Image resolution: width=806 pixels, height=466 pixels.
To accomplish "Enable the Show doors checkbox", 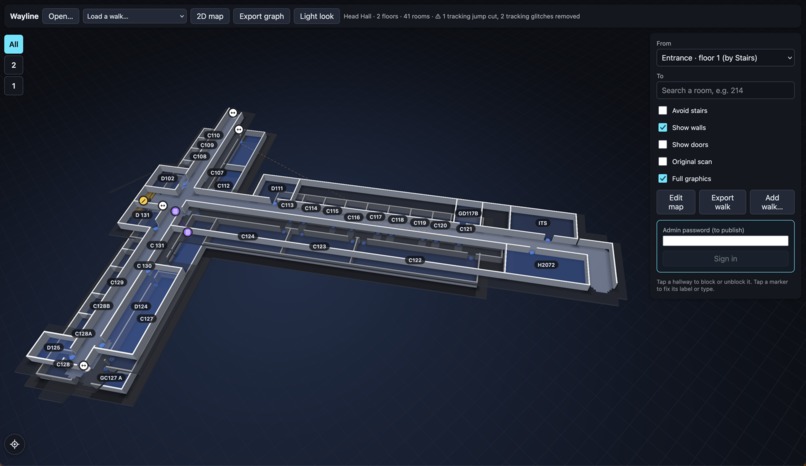I will [663, 144].
